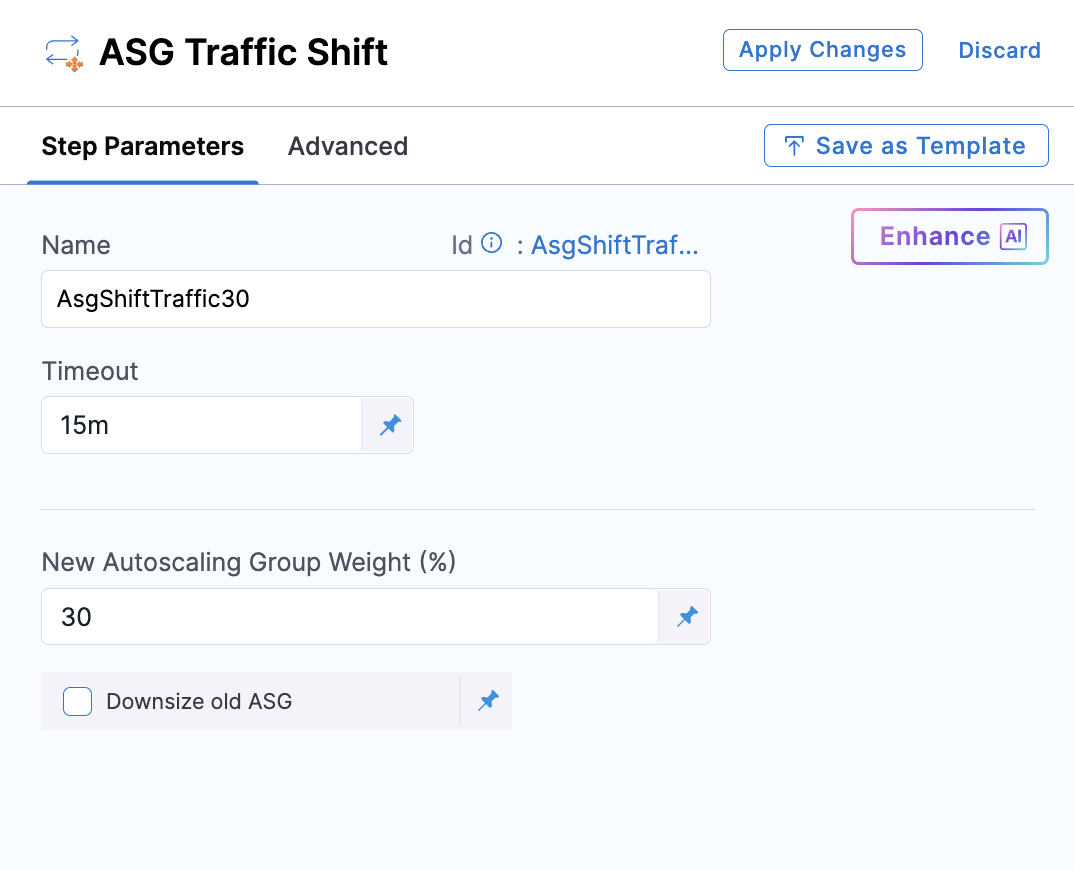Click pin icon beside Downsize old ASG
The height and width of the screenshot is (870, 1074).
click(487, 701)
